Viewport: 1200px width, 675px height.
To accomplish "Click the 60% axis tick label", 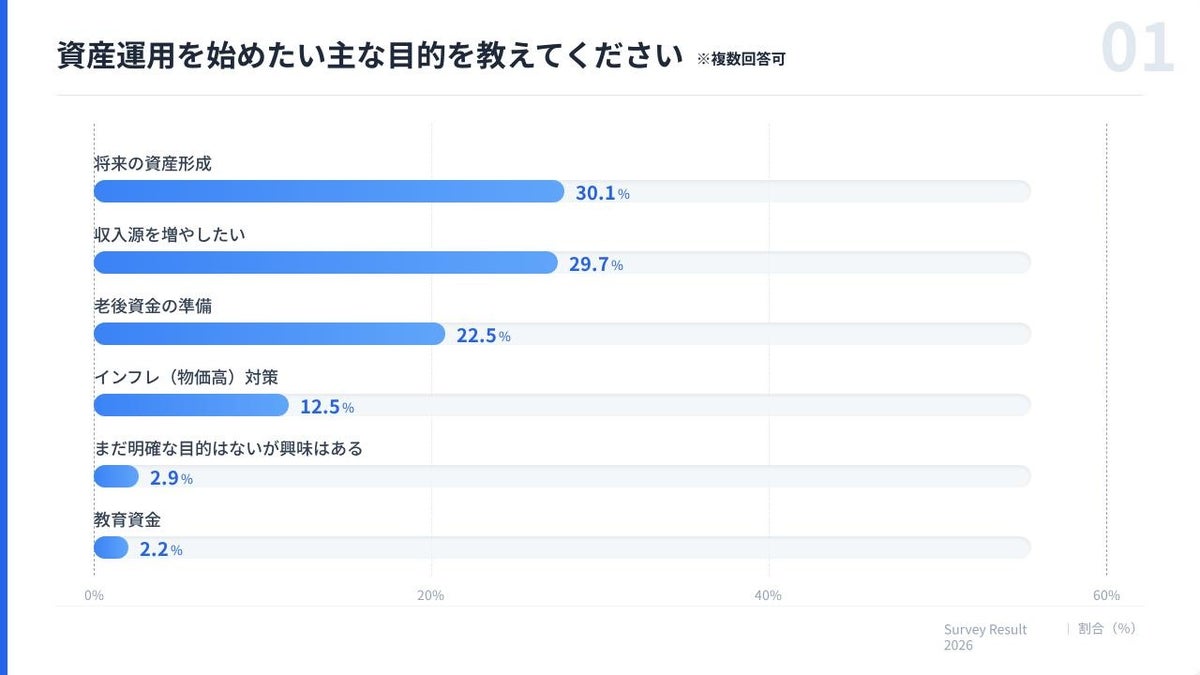I will coord(1106,596).
